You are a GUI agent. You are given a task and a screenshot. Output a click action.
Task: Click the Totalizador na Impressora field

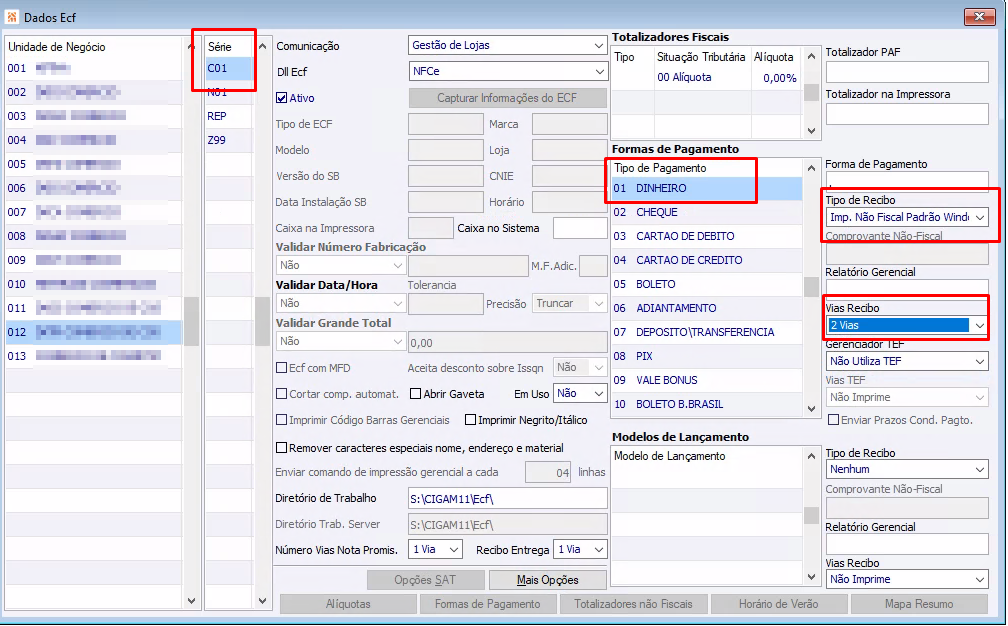[x=906, y=114]
